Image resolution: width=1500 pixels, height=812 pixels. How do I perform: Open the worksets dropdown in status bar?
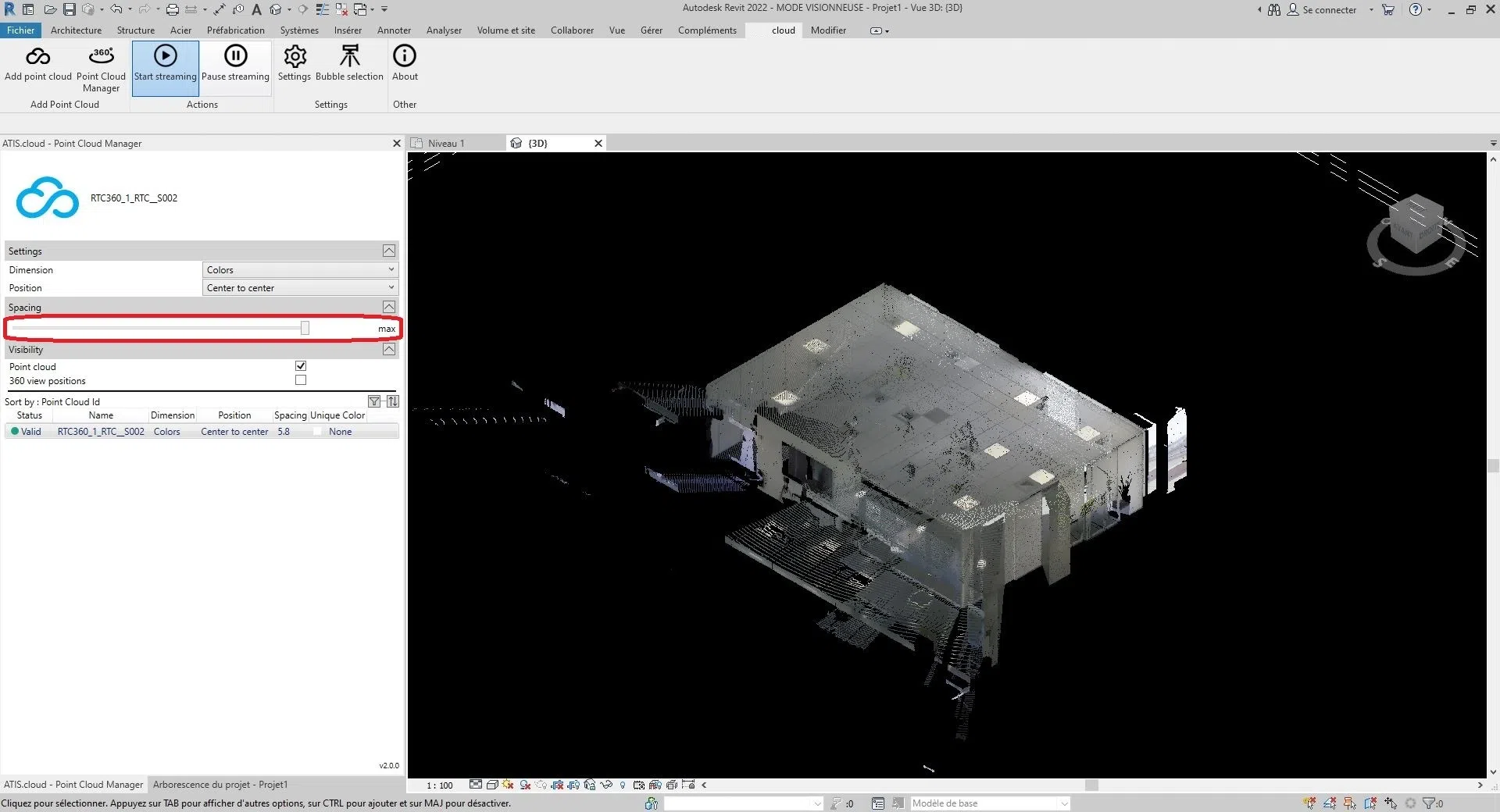pyautogui.click(x=743, y=803)
